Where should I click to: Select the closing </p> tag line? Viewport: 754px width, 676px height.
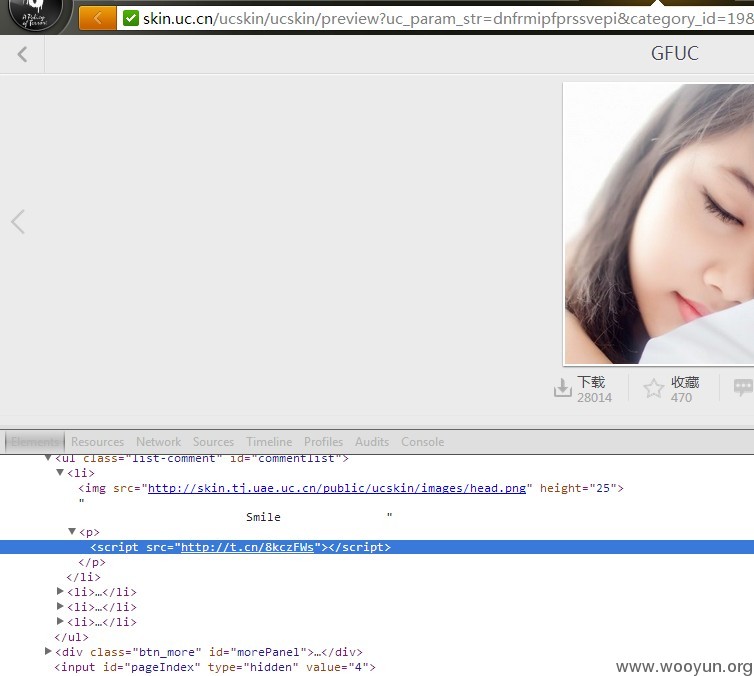(91, 562)
